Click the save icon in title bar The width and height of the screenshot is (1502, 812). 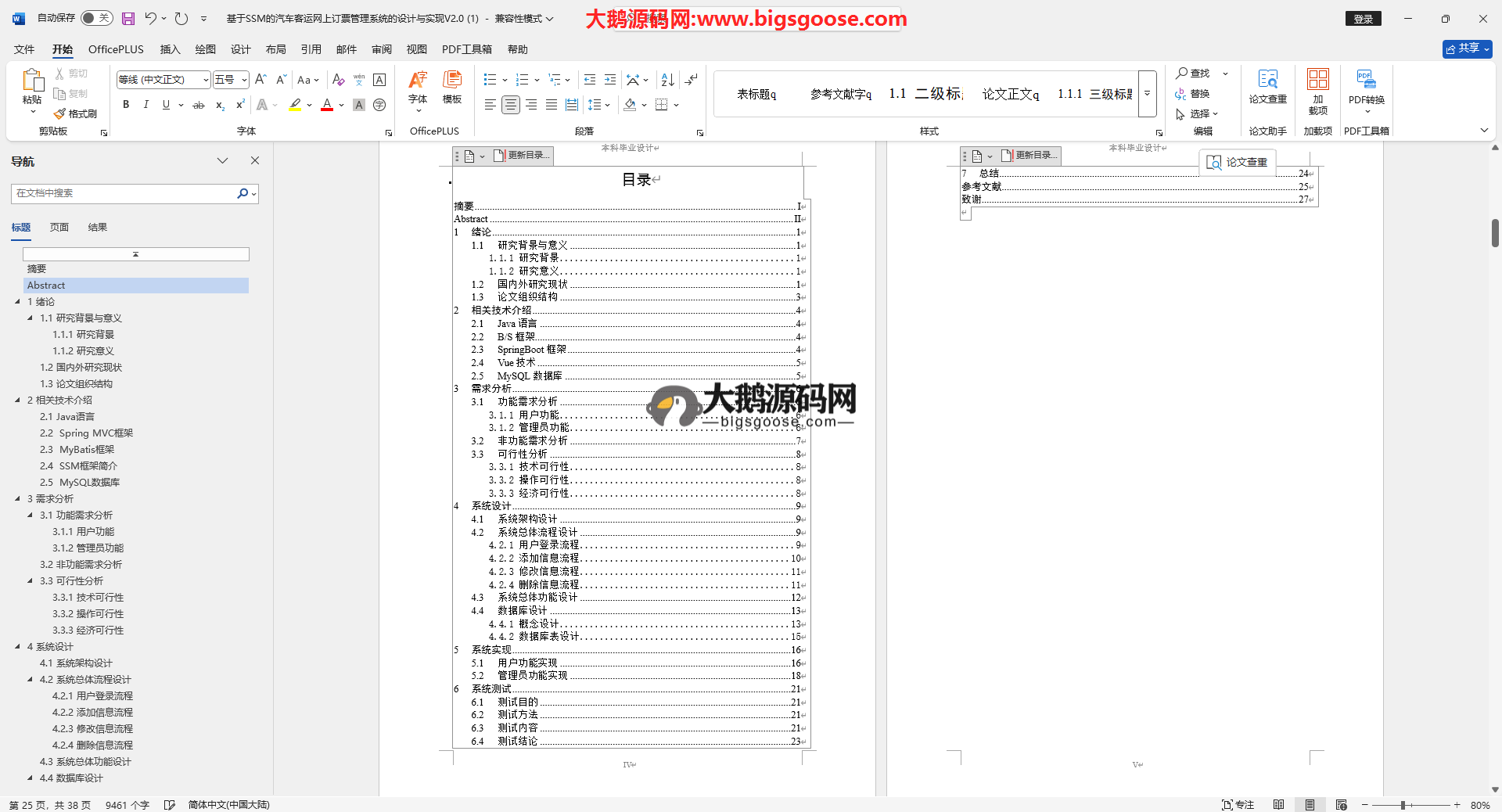pos(128,18)
